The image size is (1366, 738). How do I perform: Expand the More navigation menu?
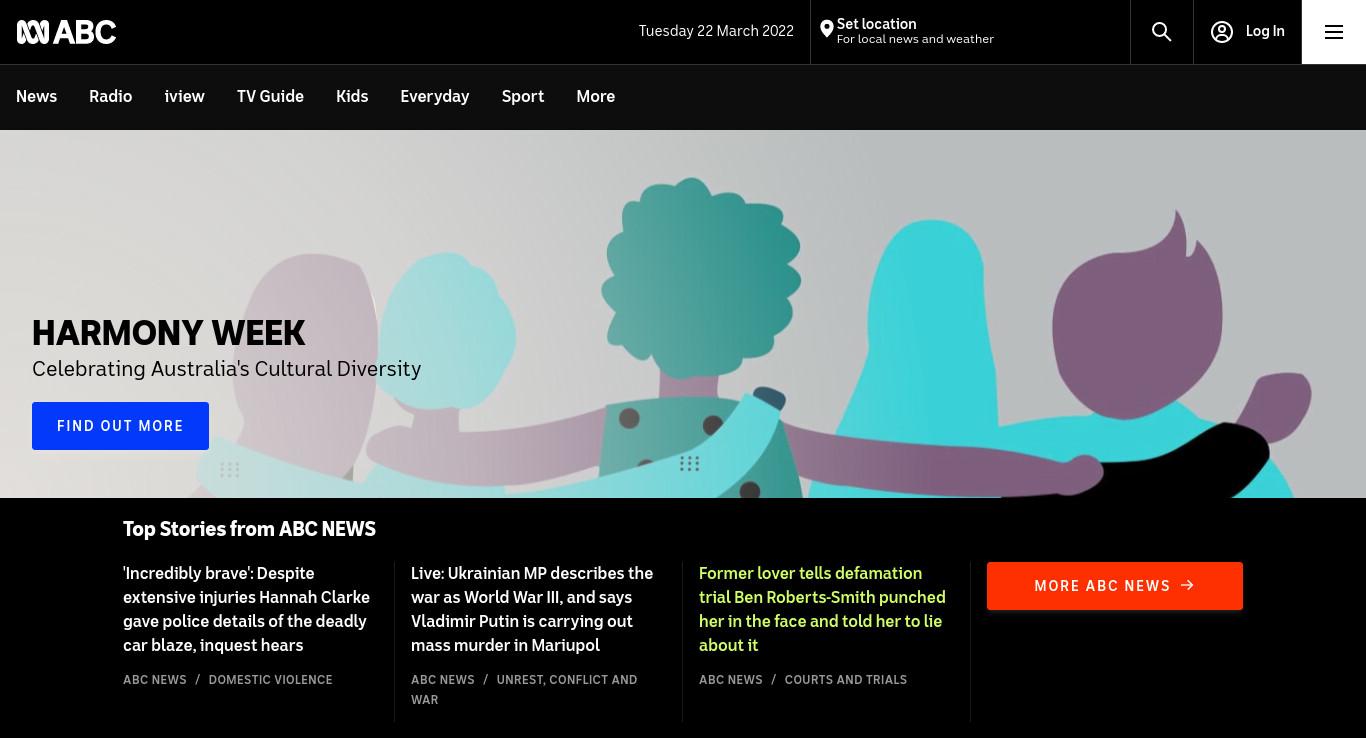[595, 97]
